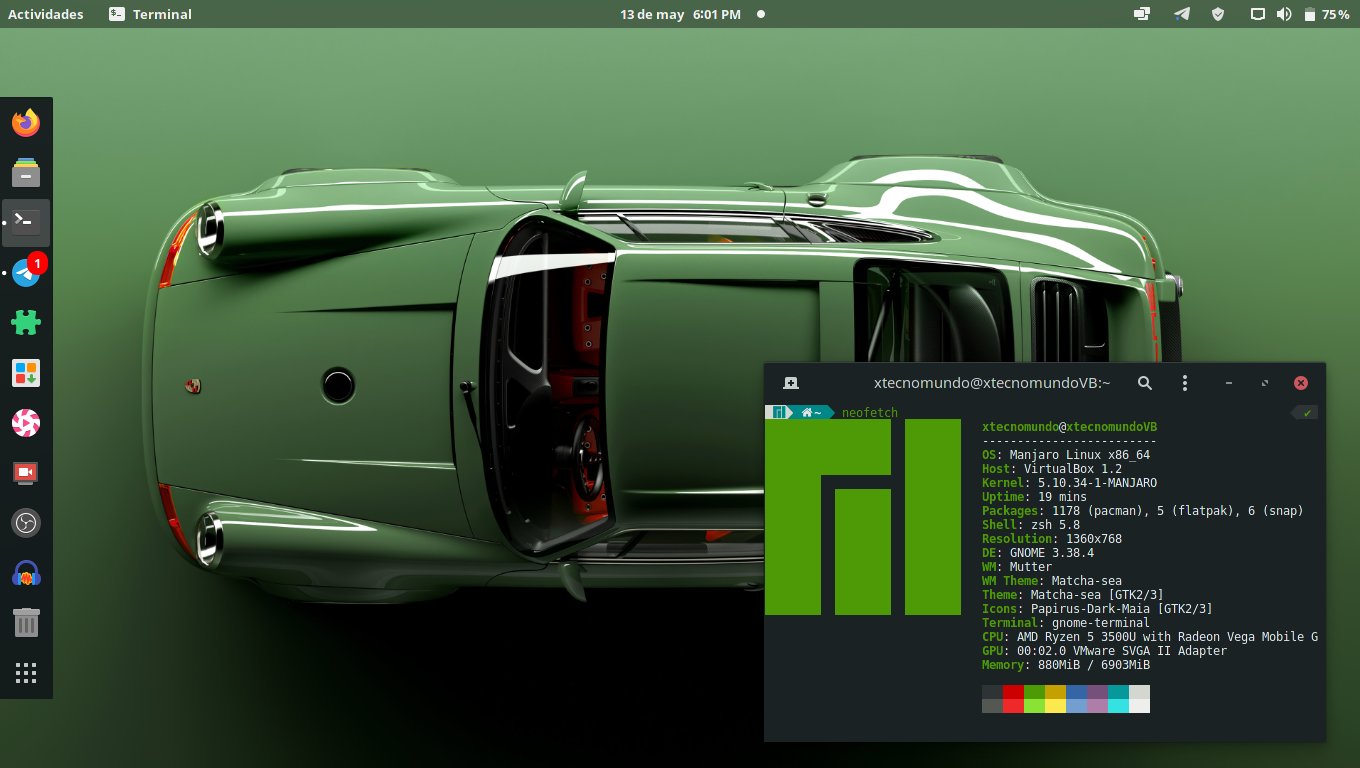This screenshot has width=1360, height=768.
Task: Show all applications grid
Action: (26, 673)
